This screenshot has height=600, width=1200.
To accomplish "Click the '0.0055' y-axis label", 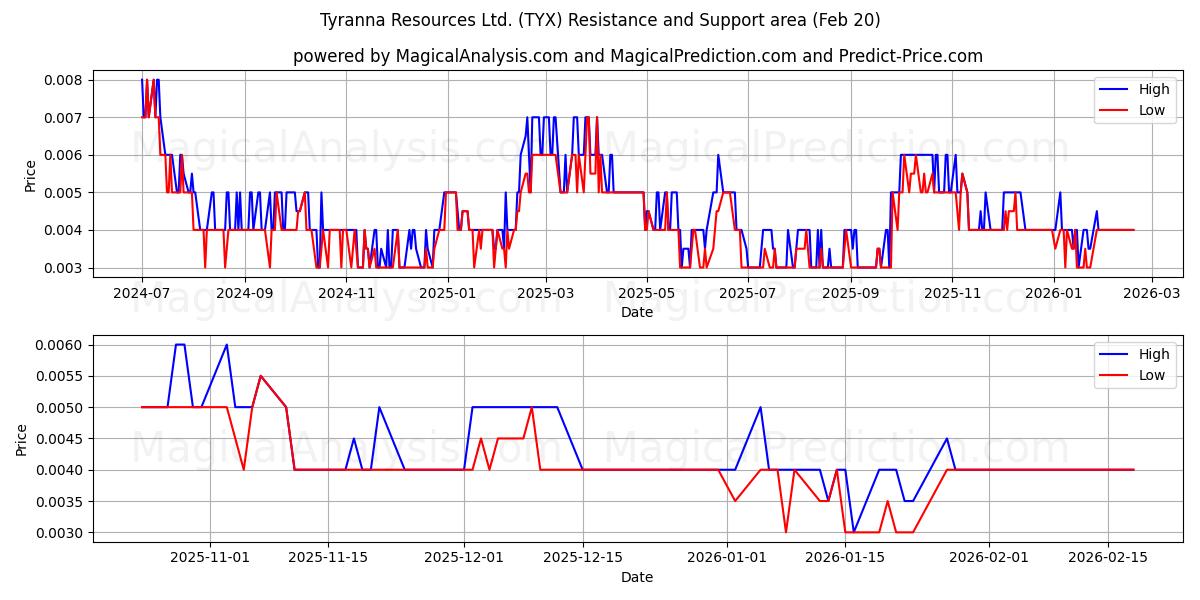I will pos(61,376).
